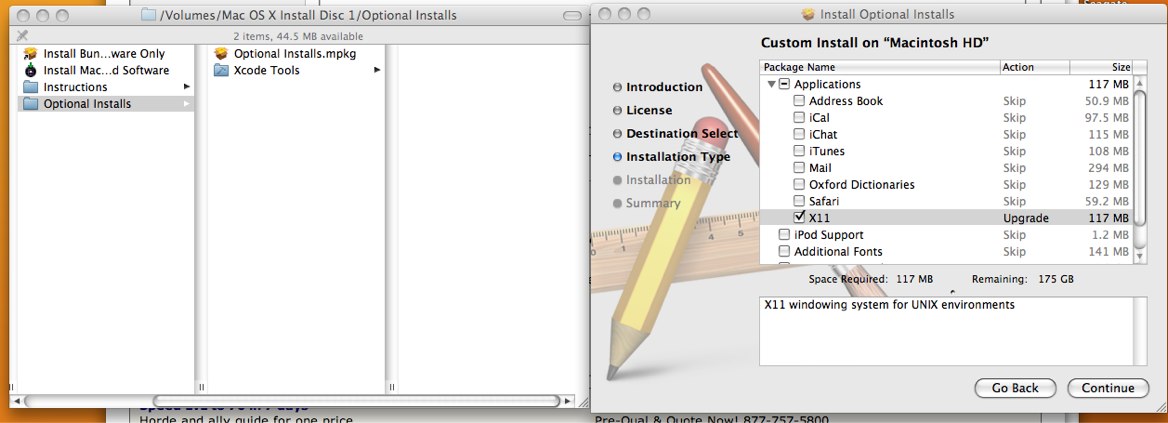This screenshot has width=1168, height=423.
Task: Enable the Oxford Dictionaries checkbox
Action: coord(799,185)
